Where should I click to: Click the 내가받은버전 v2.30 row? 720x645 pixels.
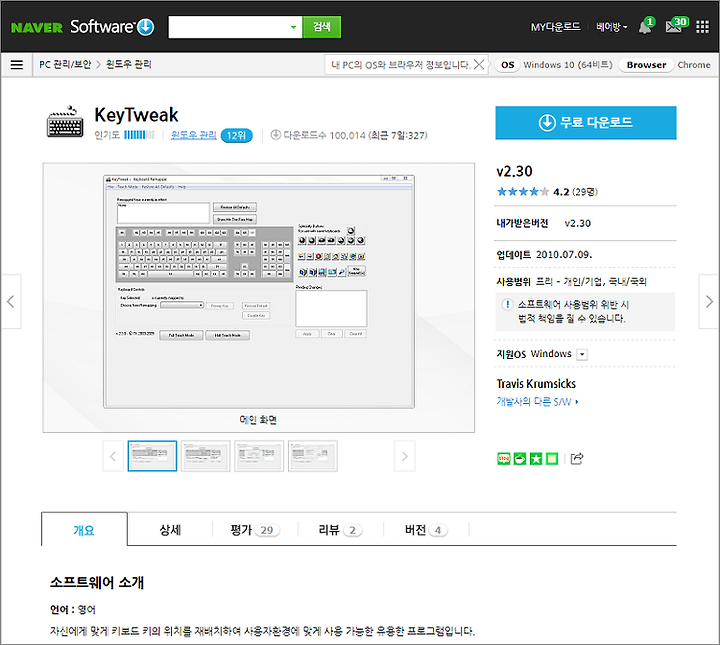click(x=585, y=224)
